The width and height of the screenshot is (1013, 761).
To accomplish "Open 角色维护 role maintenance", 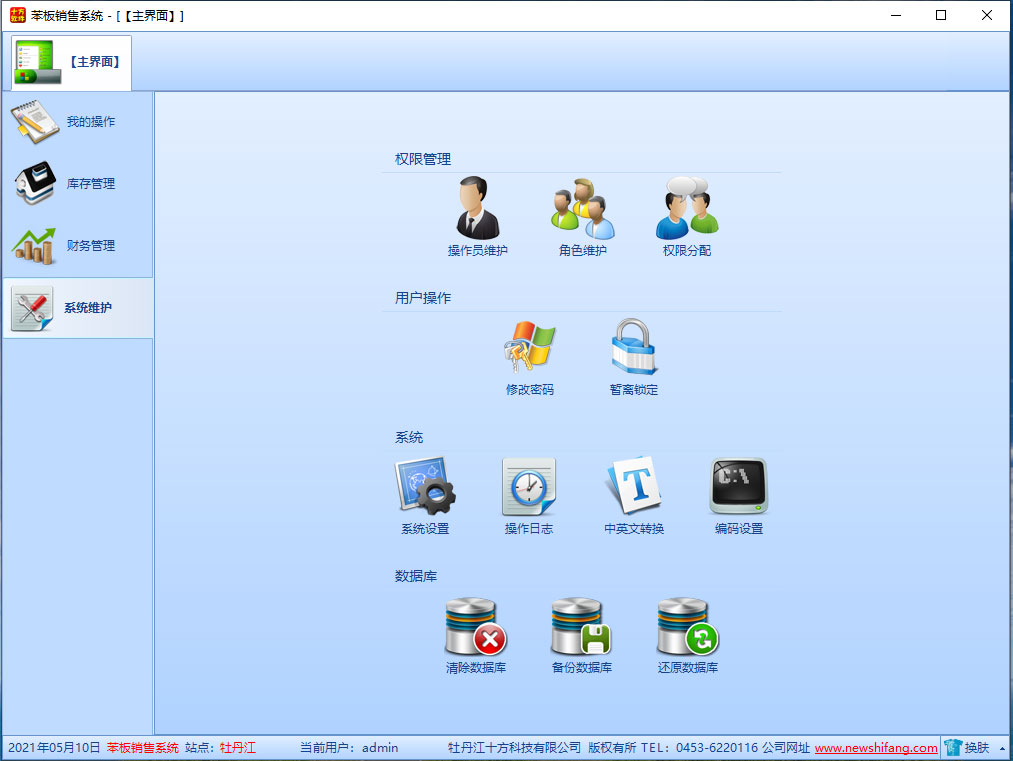I will pos(583,209).
